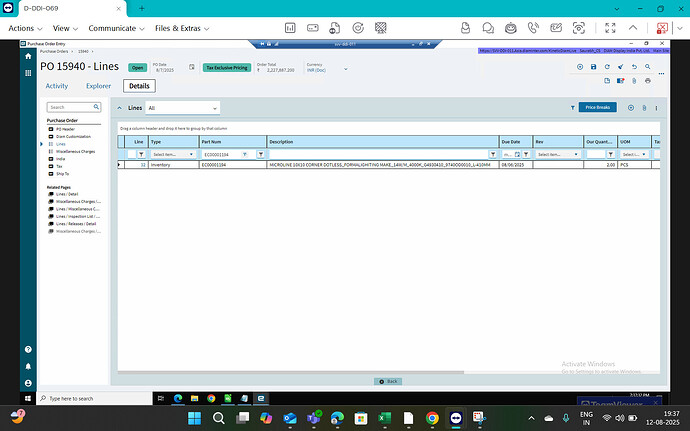
Task: Open Ship To in the navigation tree
Action: tap(62, 174)
